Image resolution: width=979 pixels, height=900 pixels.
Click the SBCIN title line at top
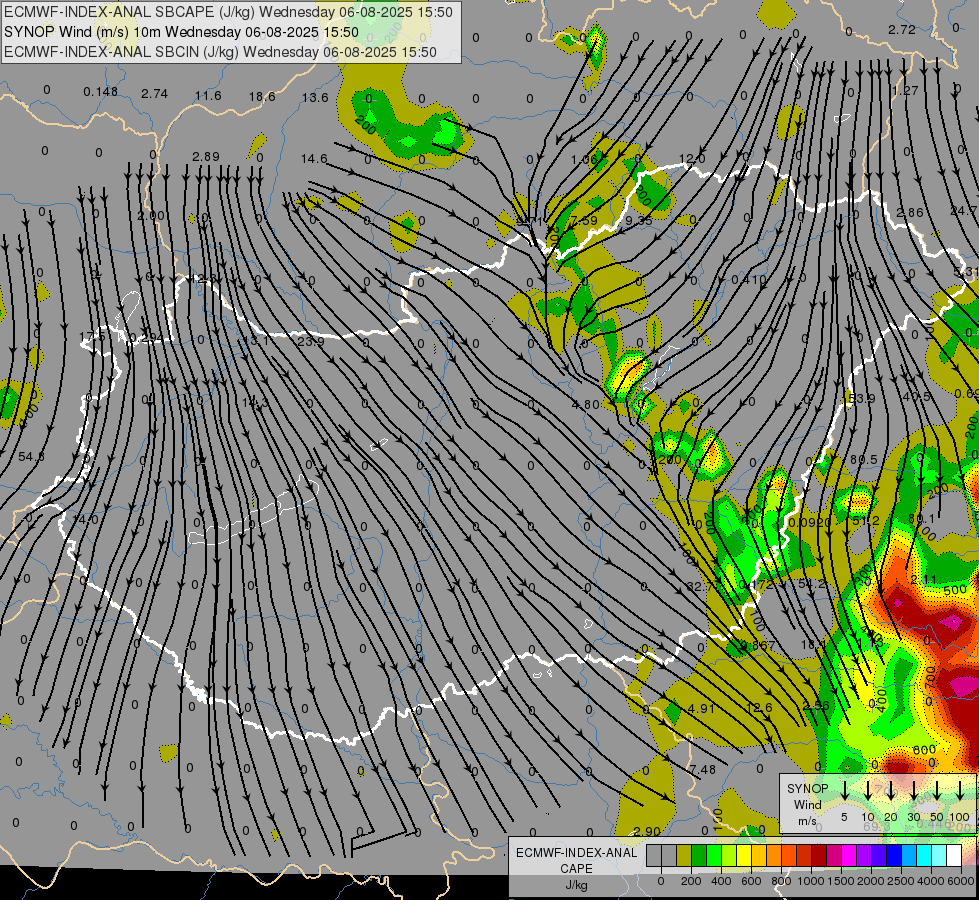(x=220, y=52)
